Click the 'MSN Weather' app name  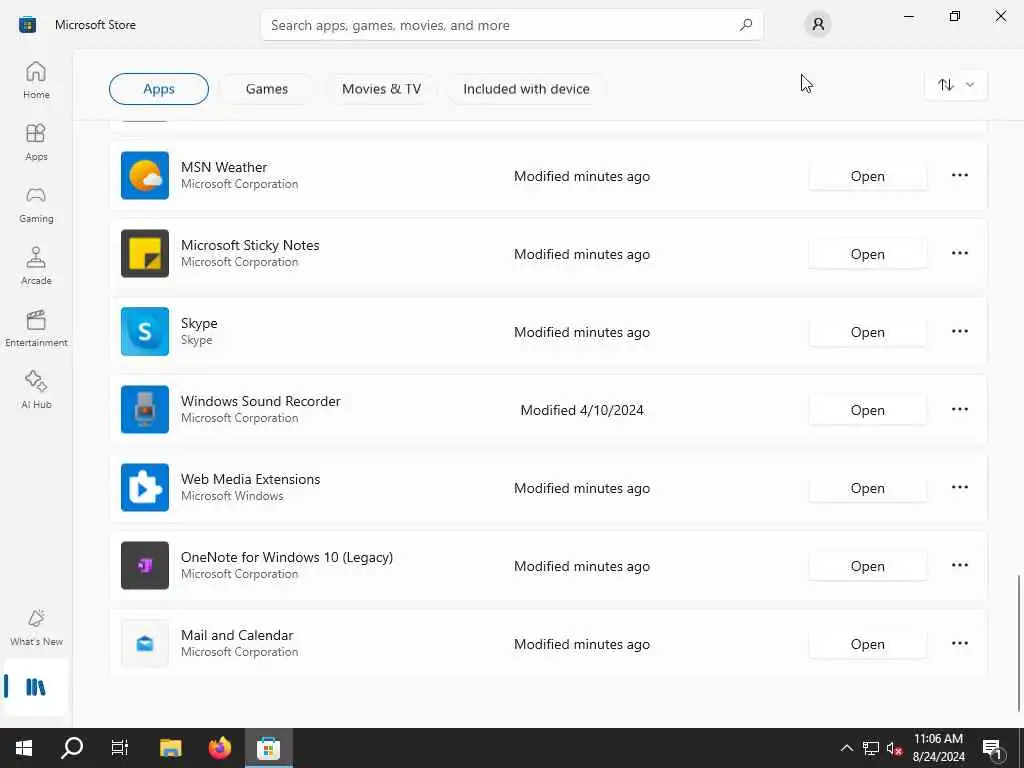click(x=224, y=167)
